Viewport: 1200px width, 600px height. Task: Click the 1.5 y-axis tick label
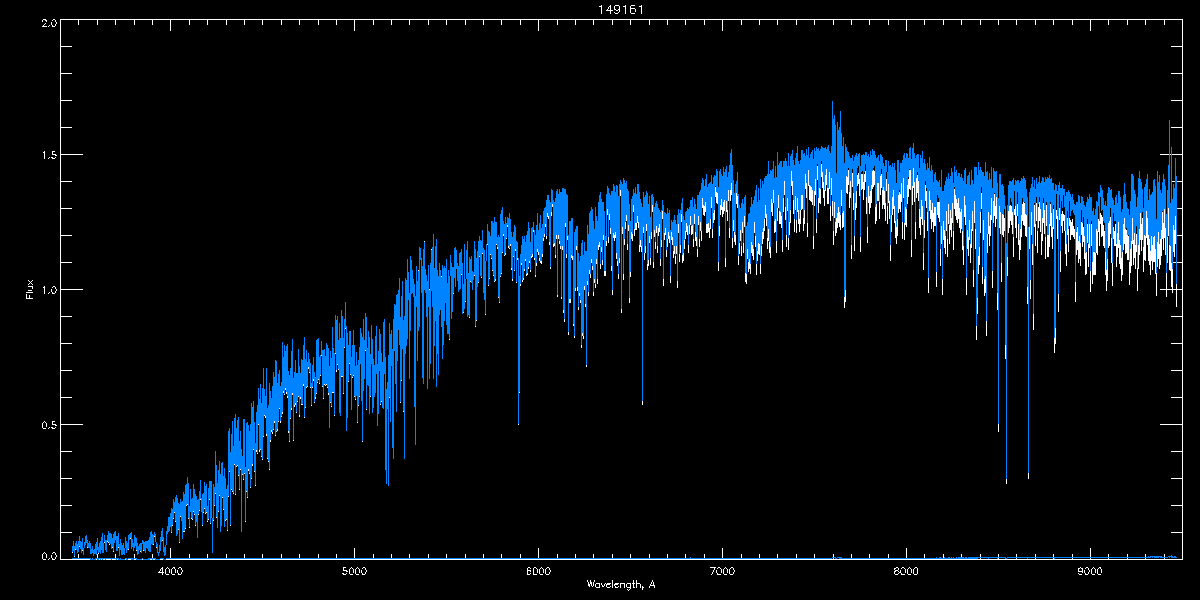[x=48, y=155]
